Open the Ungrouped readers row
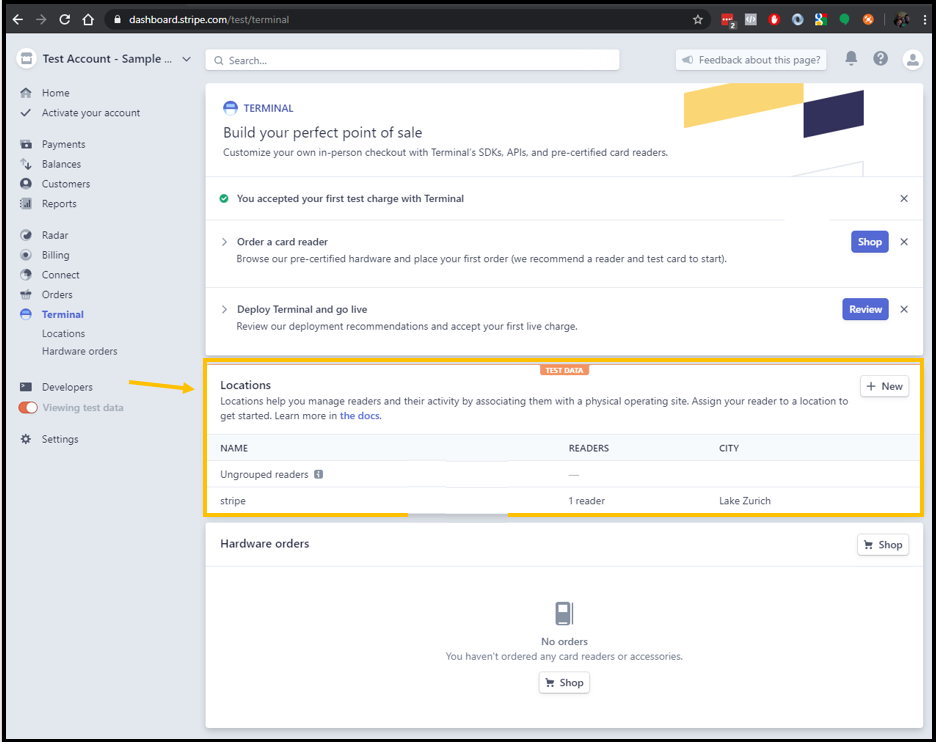 tap(564, 475)
